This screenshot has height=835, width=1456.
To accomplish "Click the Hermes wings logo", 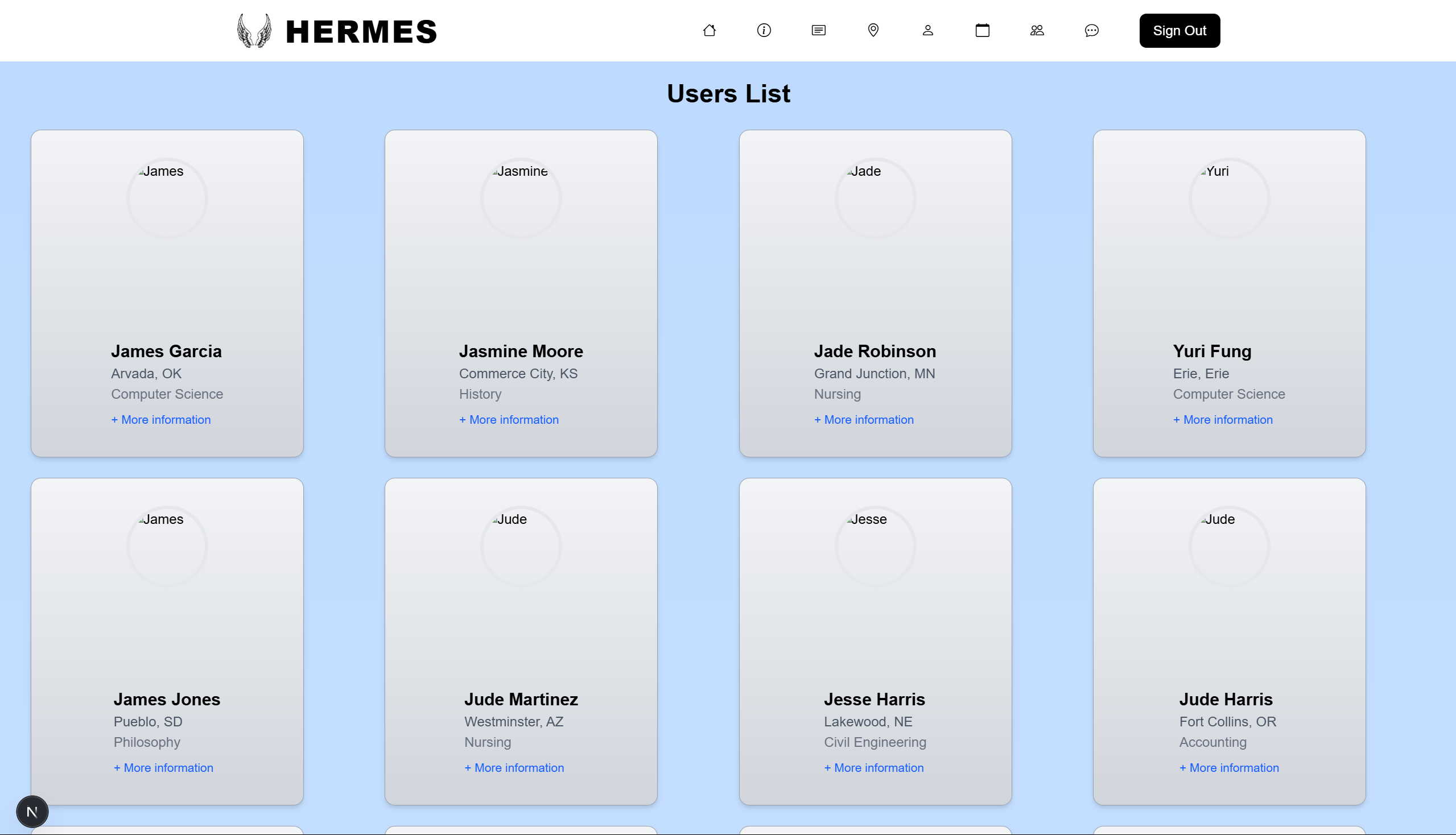I will (x=254, y=31).
